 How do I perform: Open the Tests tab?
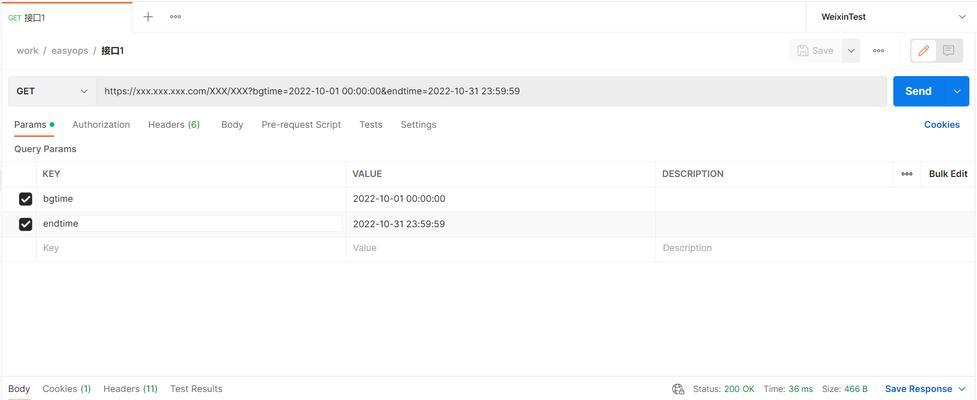(371, 125)
